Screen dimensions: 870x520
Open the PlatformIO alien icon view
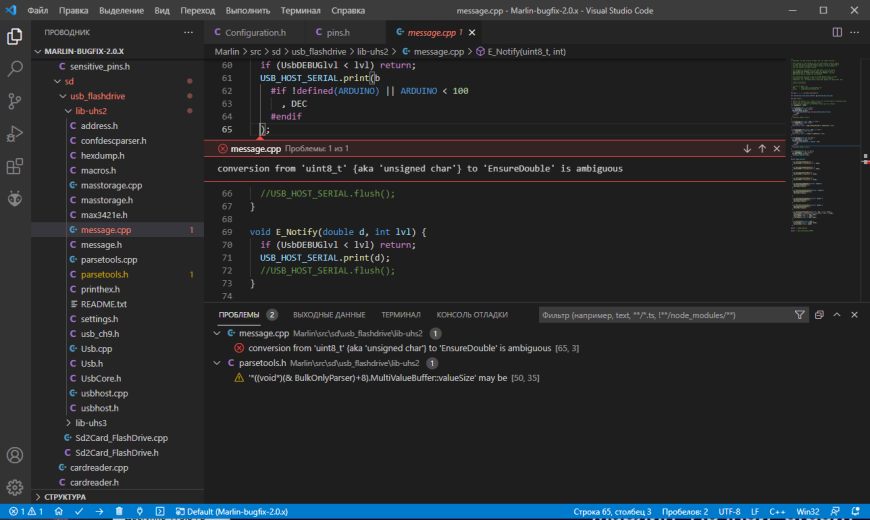[x=15, y=198]
